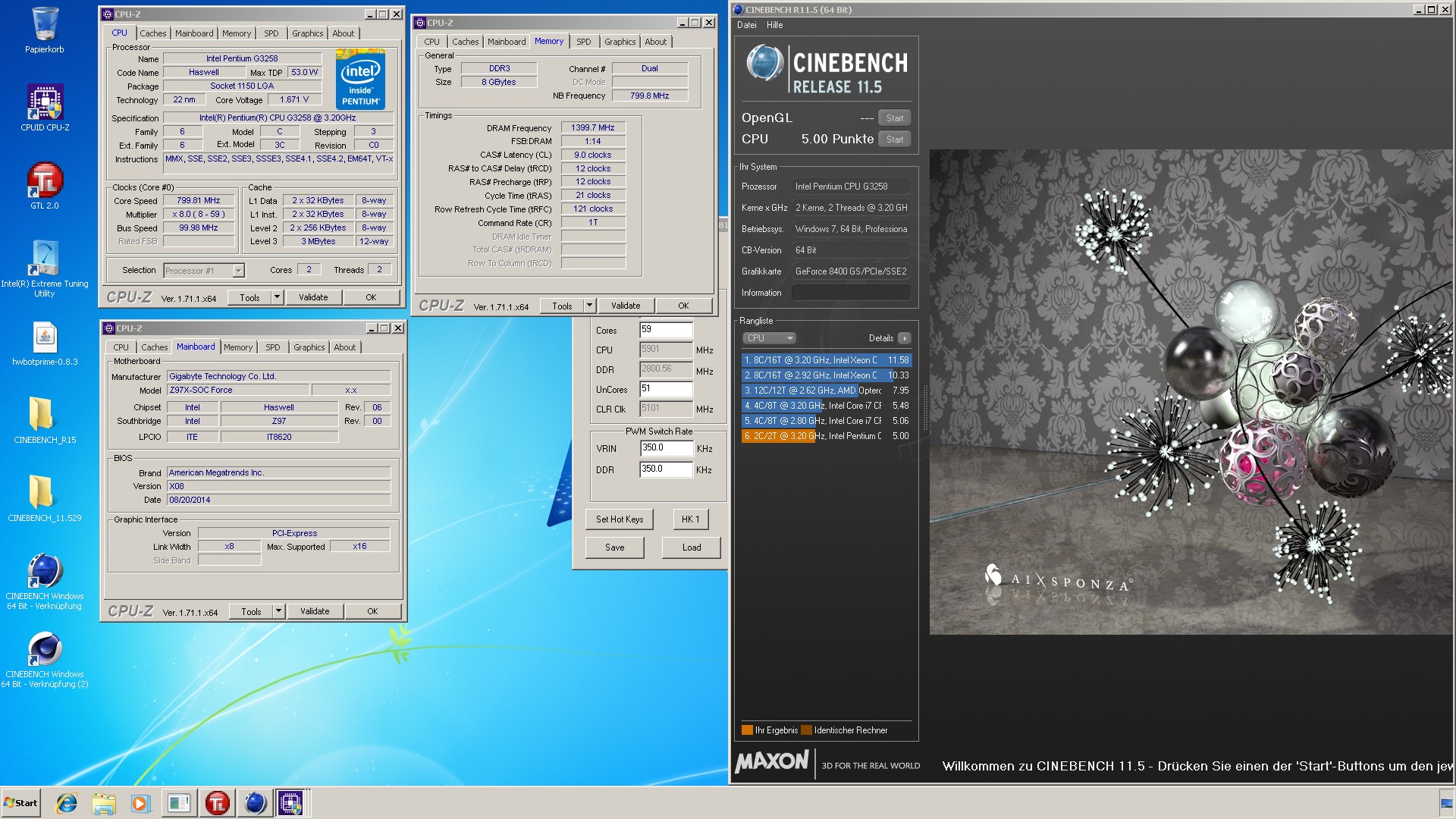Click the Windows Start button
Screen dimensions: 1456x819
click(20, 803)
